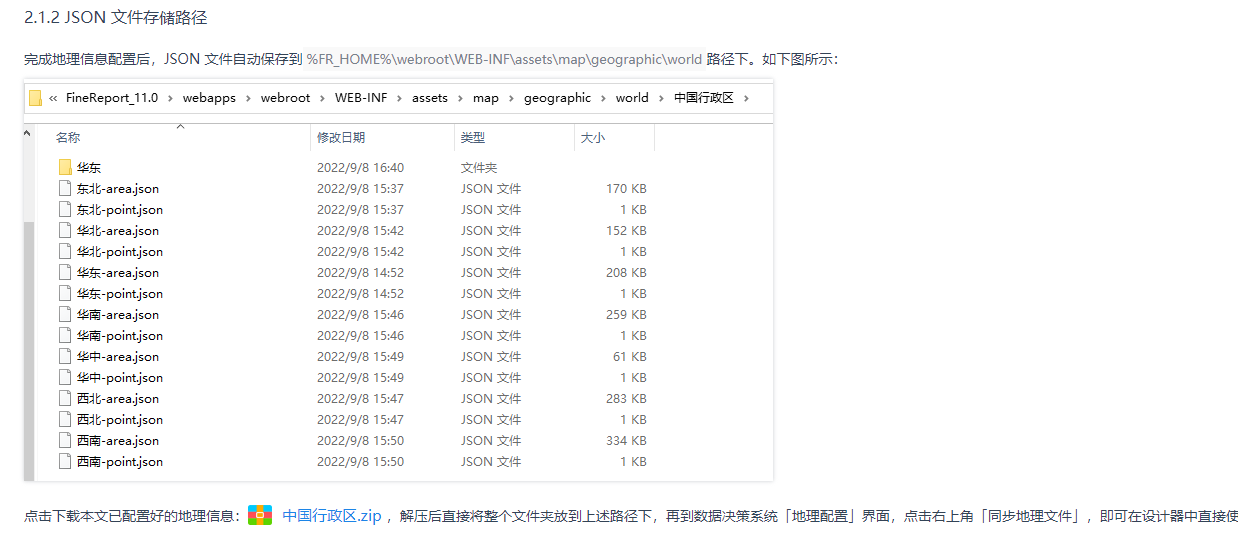Click the zip archive icon before 中国行政区.zip

tap(260, 516)
